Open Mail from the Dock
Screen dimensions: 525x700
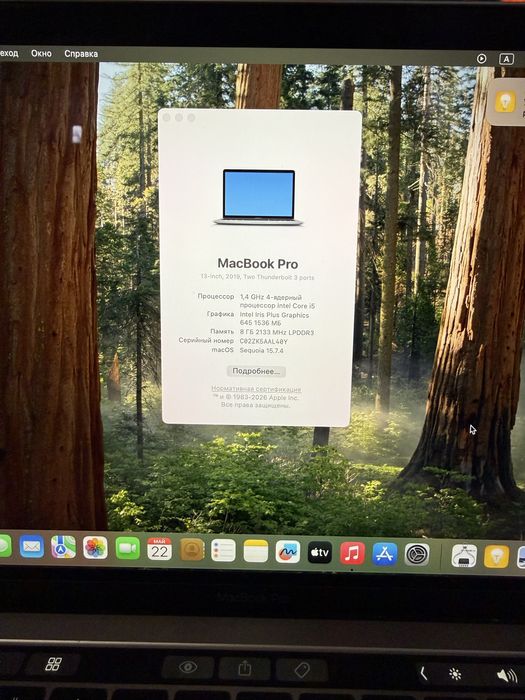tap(32, 546)
